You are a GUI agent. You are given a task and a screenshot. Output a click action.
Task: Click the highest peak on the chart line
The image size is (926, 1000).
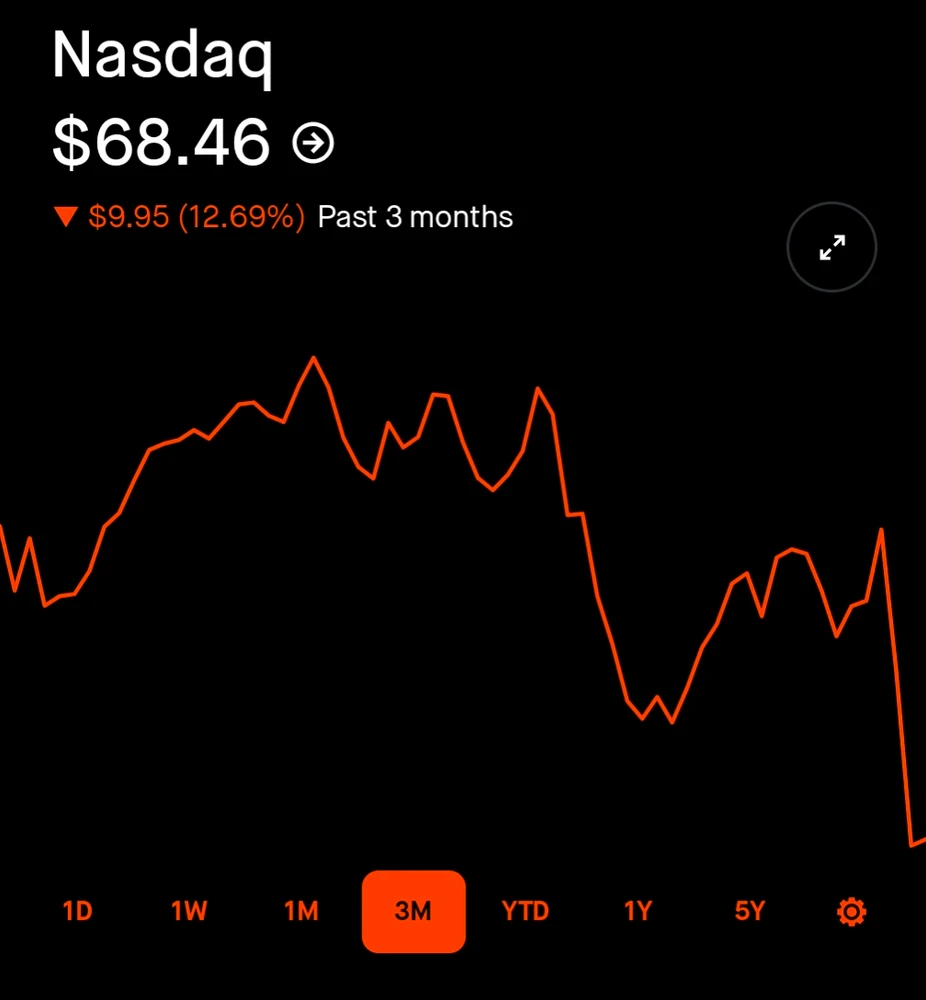click(x=313, y=357)
